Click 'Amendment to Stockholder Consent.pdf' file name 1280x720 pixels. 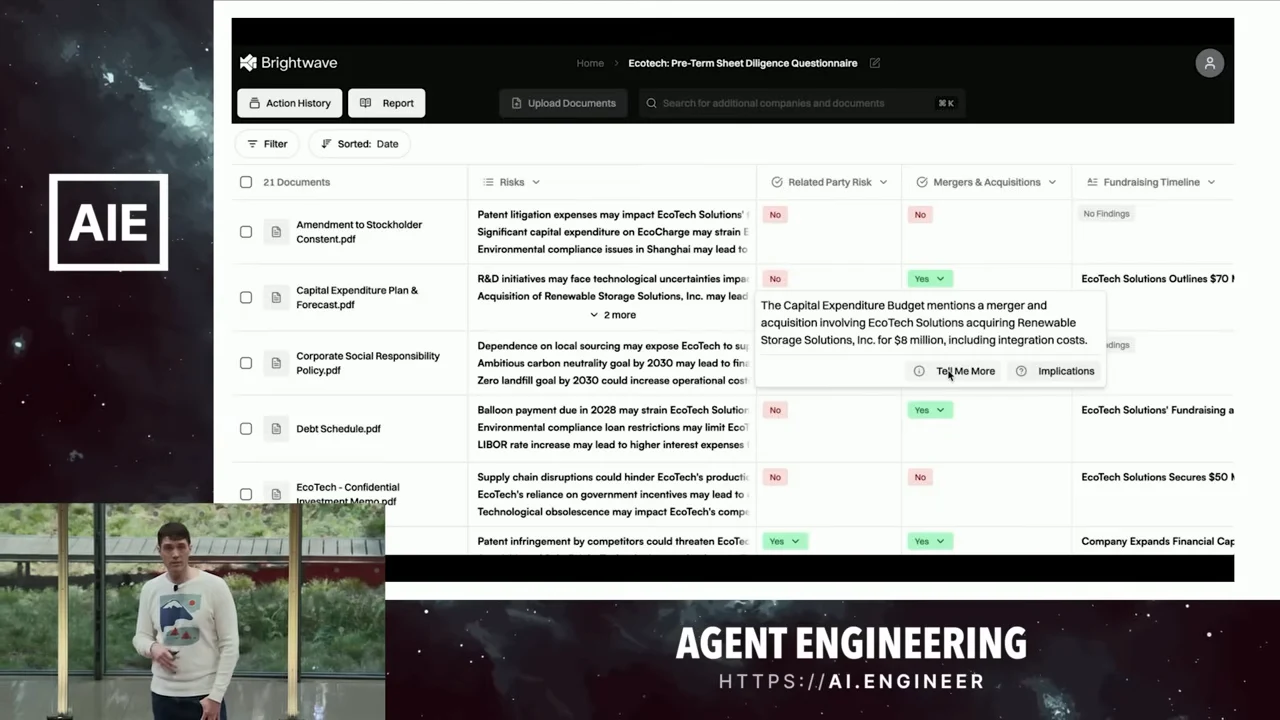click(x=359, y=232)
